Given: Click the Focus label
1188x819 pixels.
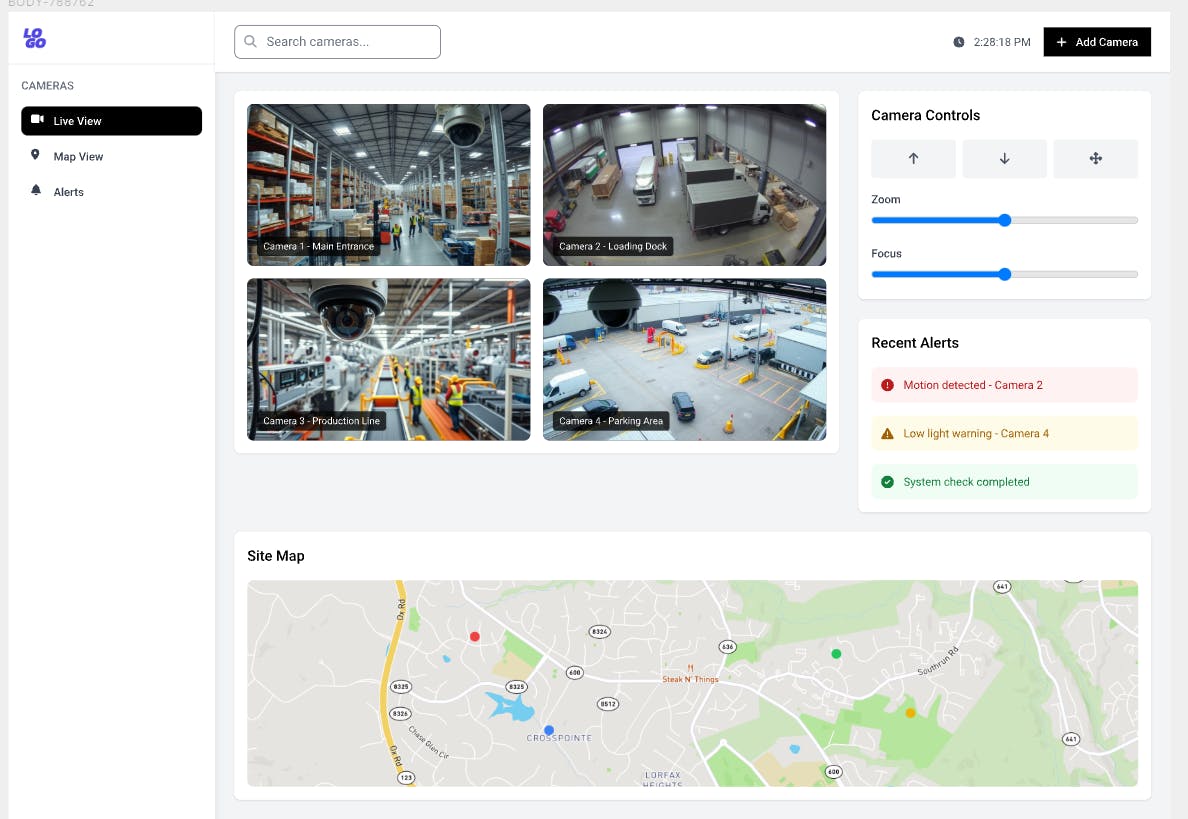Looking at the screenshot, I should (886, 253).
